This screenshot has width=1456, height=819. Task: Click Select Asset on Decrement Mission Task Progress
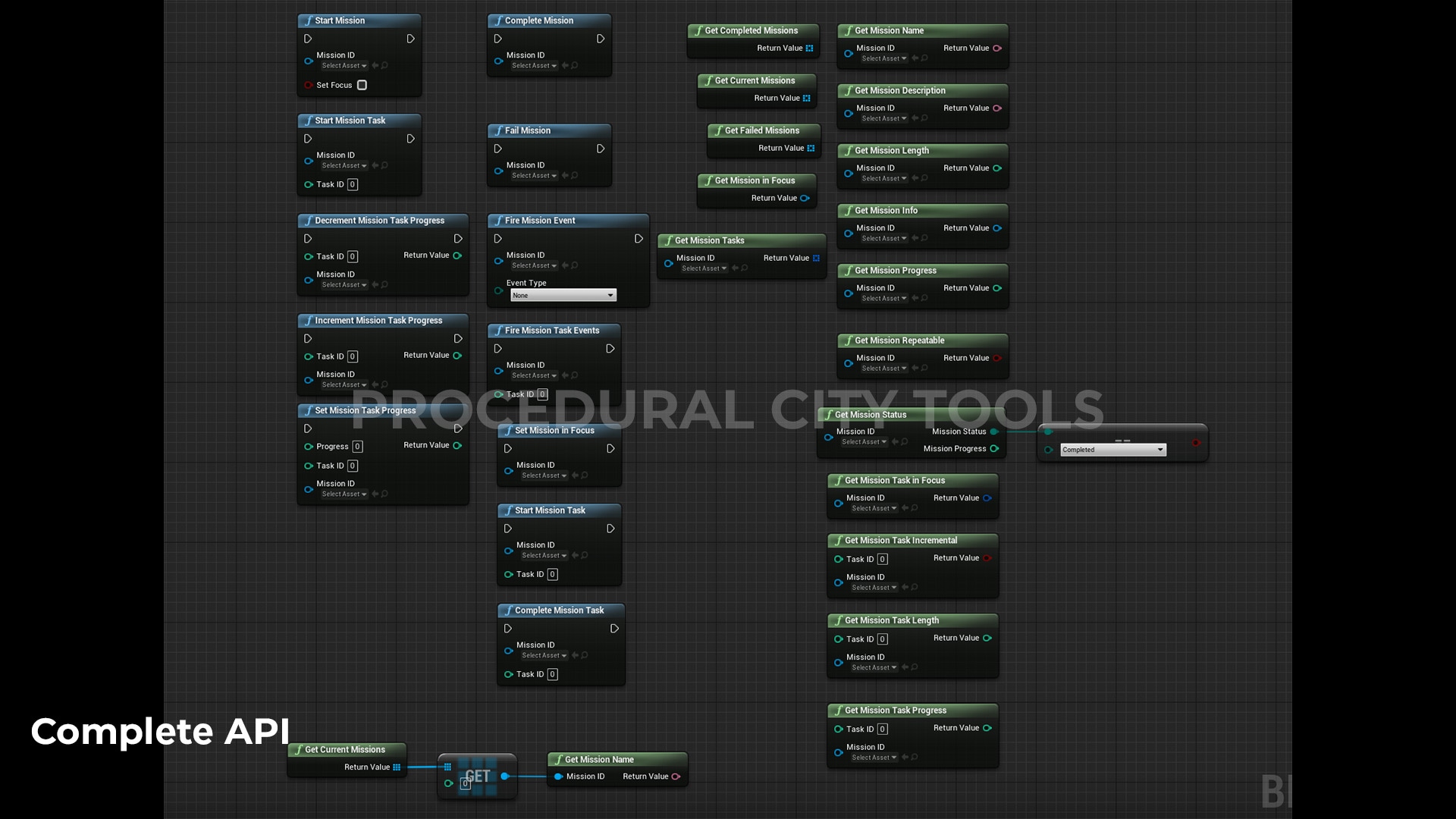(343, 284)
